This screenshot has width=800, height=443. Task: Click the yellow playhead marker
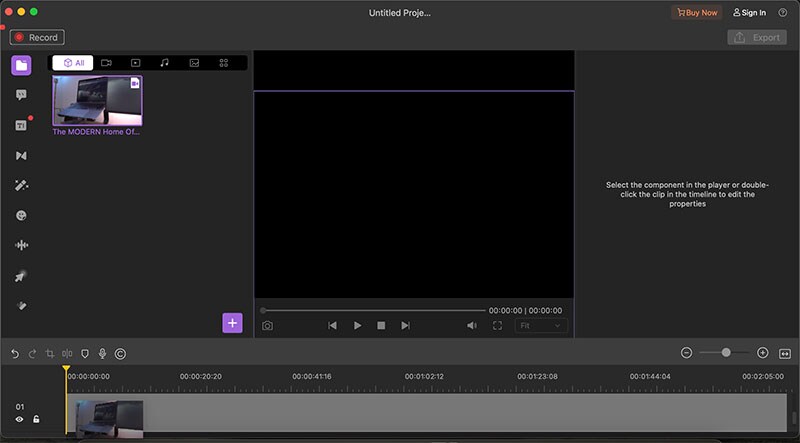point(66,368)
